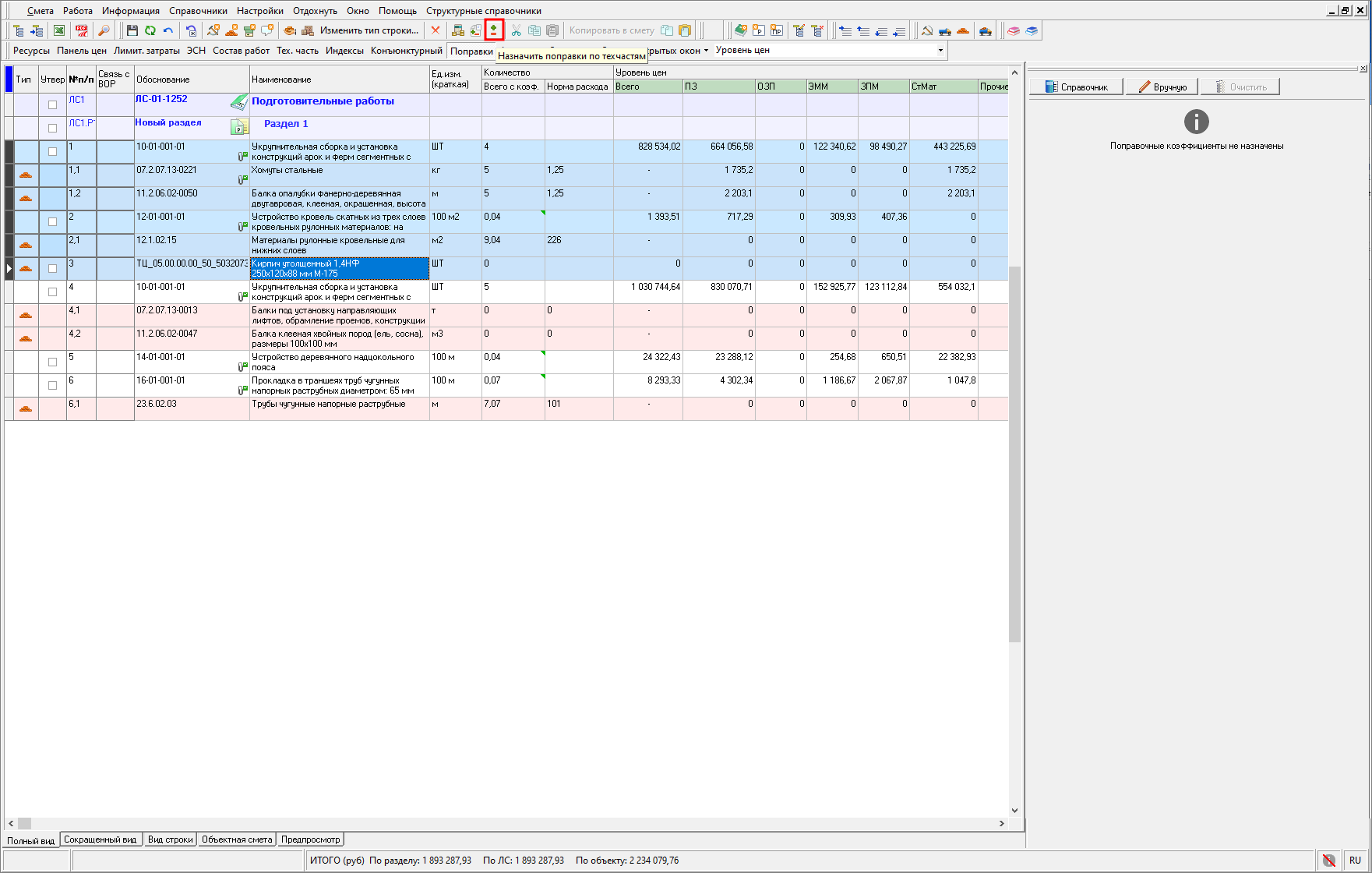Image resolution: width=1372 pixels, height=873 pixels.
Task: Switch to Объектная смета tab
Action: (x=237, y=839)
